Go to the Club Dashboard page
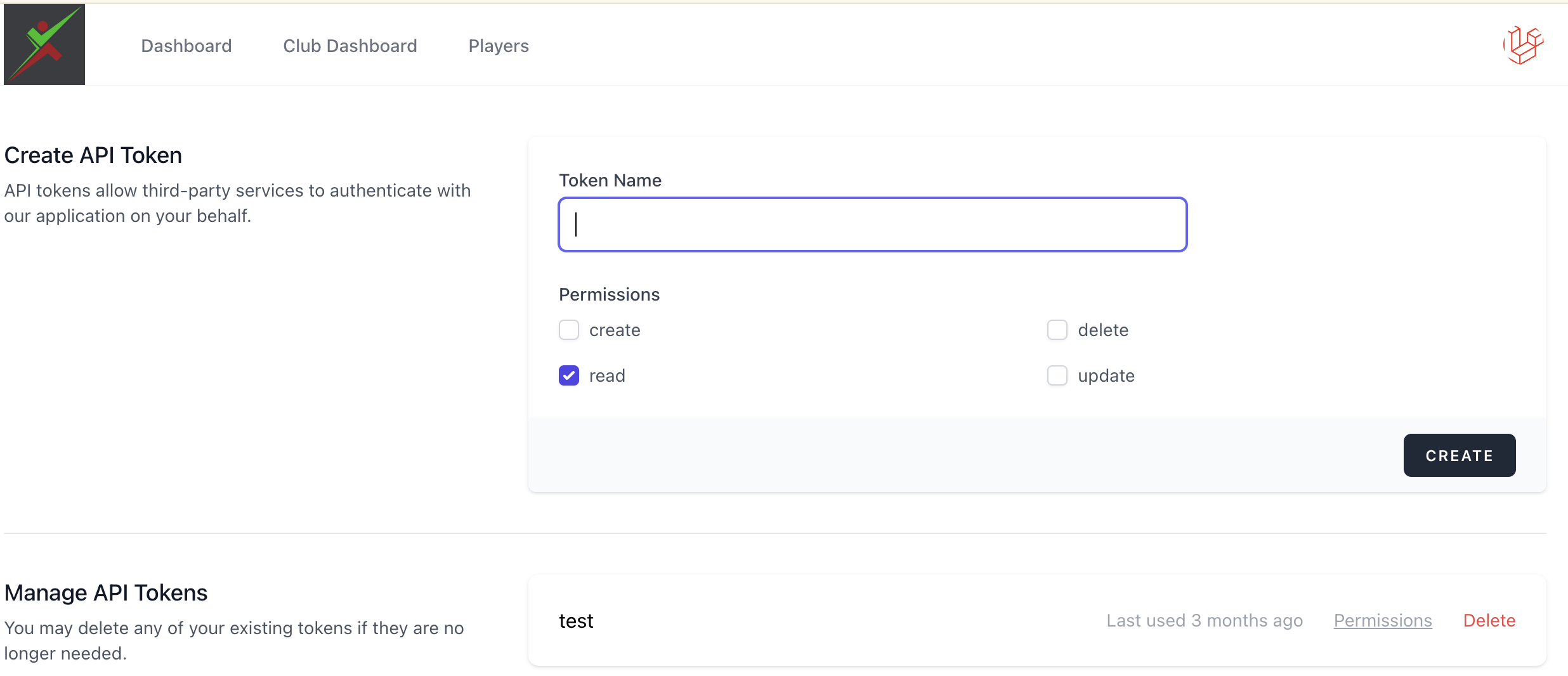This screenshot has height=676, width=1568. [x=350, y=46]
